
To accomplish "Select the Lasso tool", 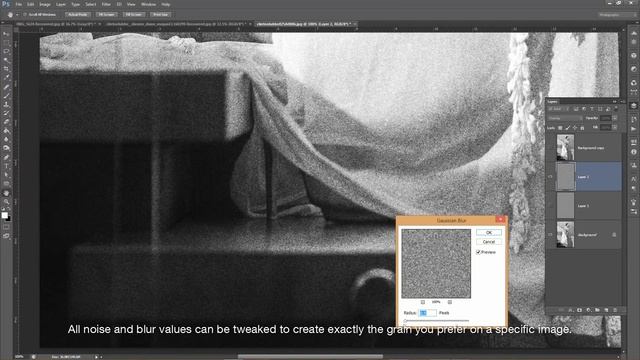I will tap(6, 52).
